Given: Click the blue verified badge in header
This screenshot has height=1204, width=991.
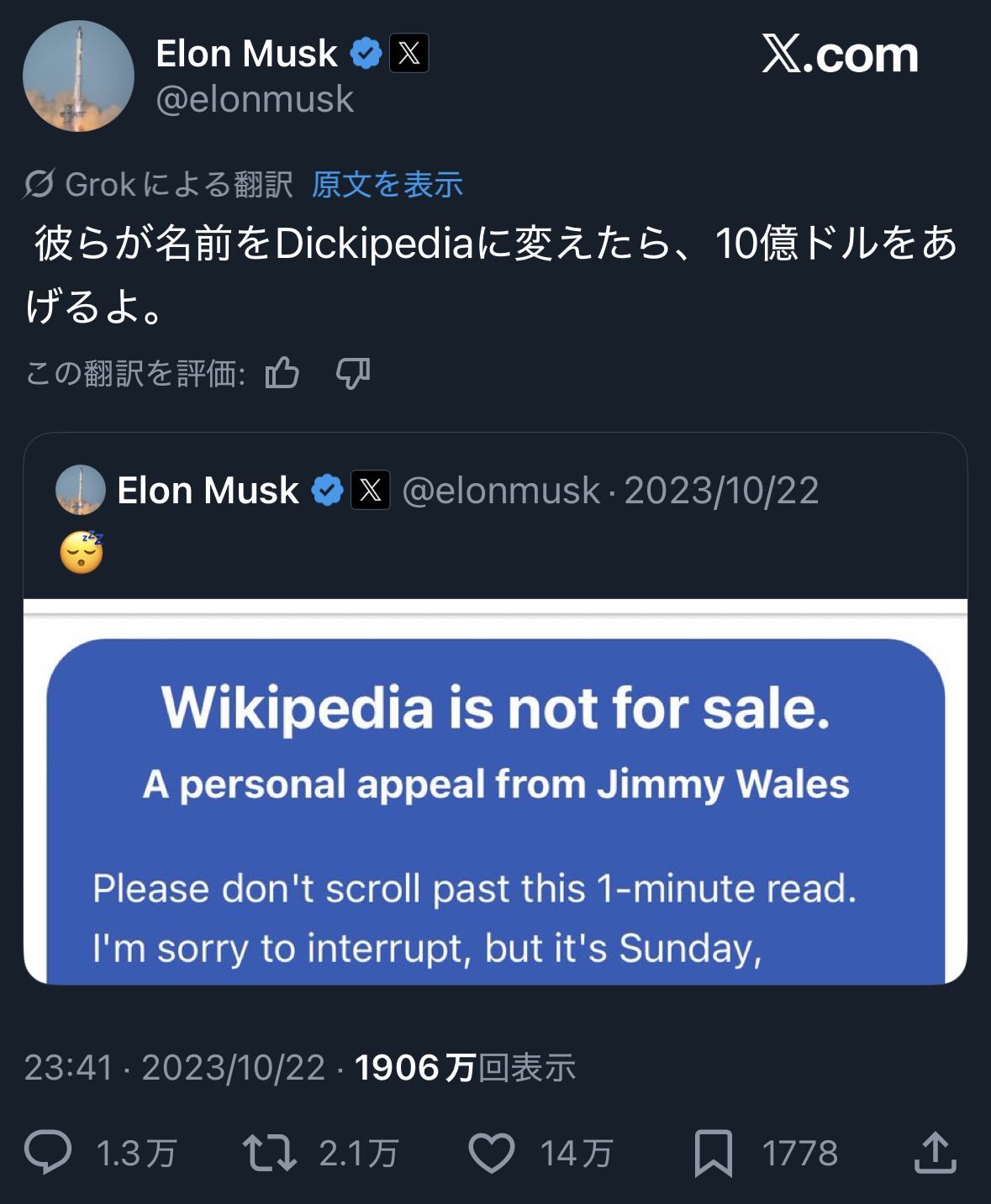Looking at the screenshot, I should point(366,54).
